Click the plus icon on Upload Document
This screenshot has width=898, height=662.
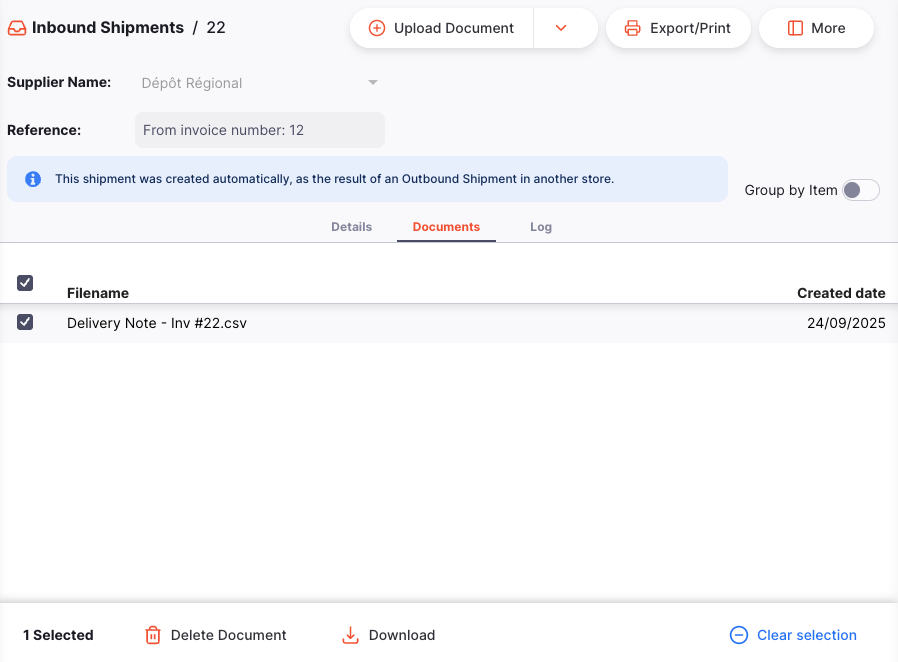(x=377, y=28)
